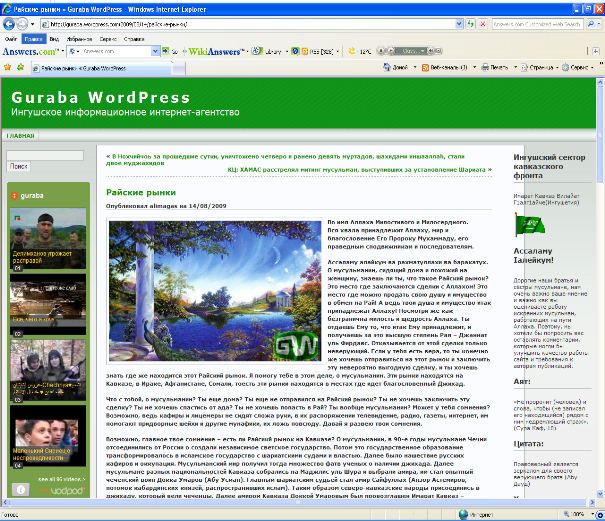605x521 pixels.
Task: Click the Guraba WordPress site title
Action: [x=101, y=97]
